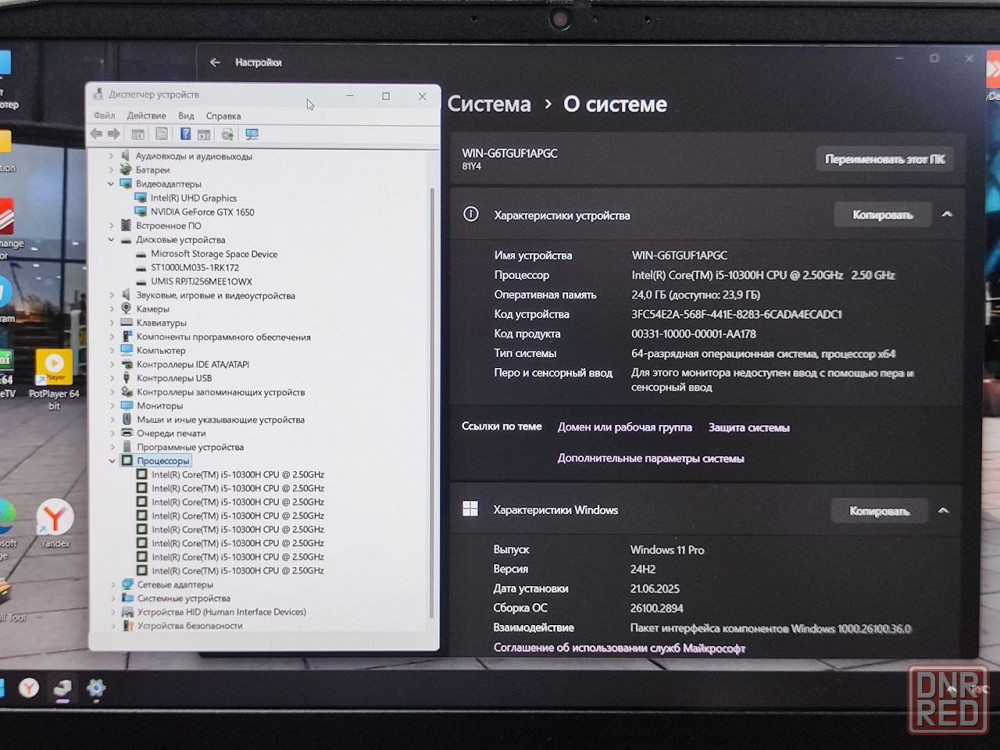The height and width of the screenshot is (750, 1000).
Task: Click Yandex Browser icon in taskbar
Action: (x=29, y=688)
